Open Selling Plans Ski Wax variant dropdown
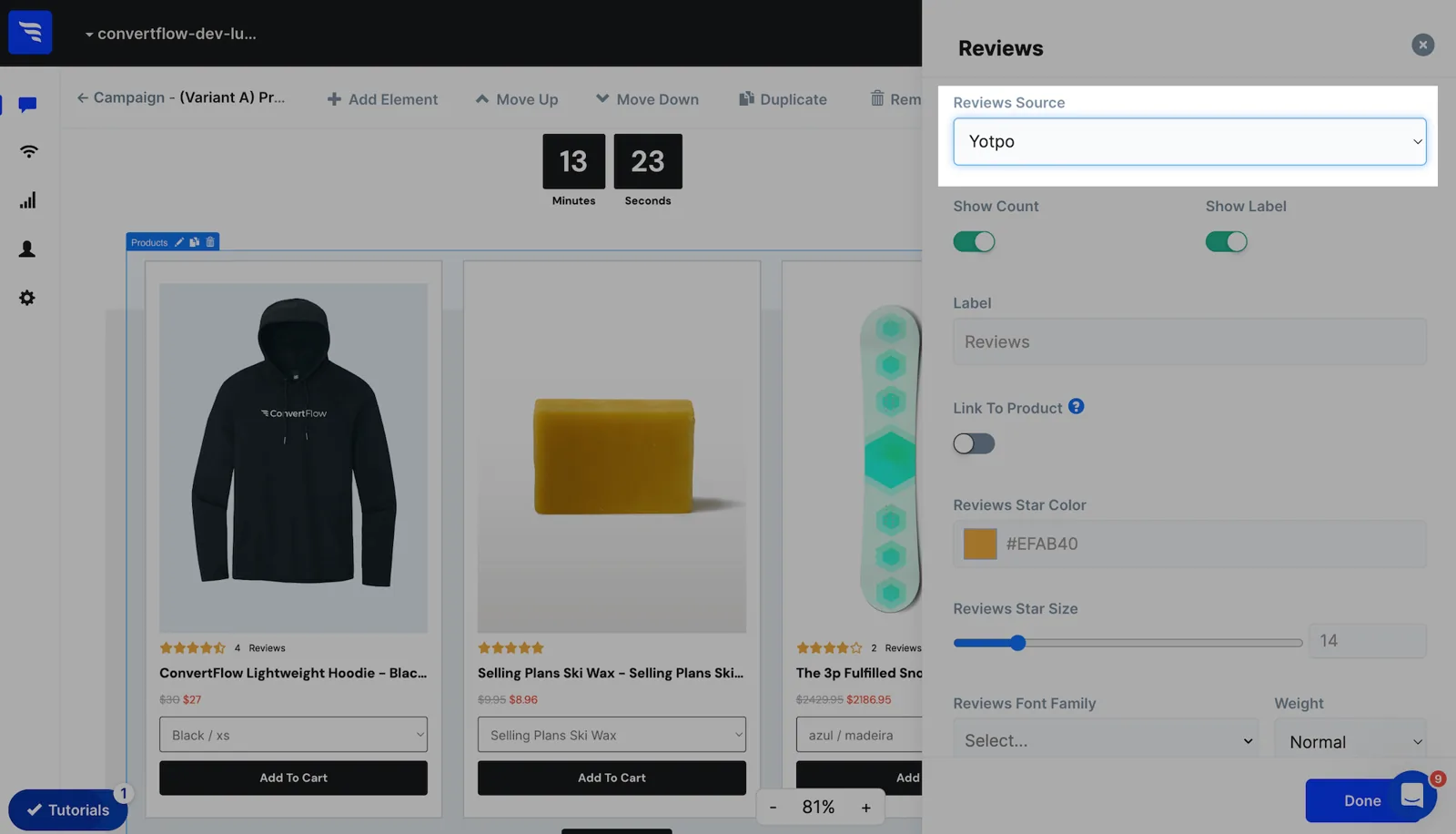The image size is (1456, 834). pyautogui.click(x=612, y=735)
